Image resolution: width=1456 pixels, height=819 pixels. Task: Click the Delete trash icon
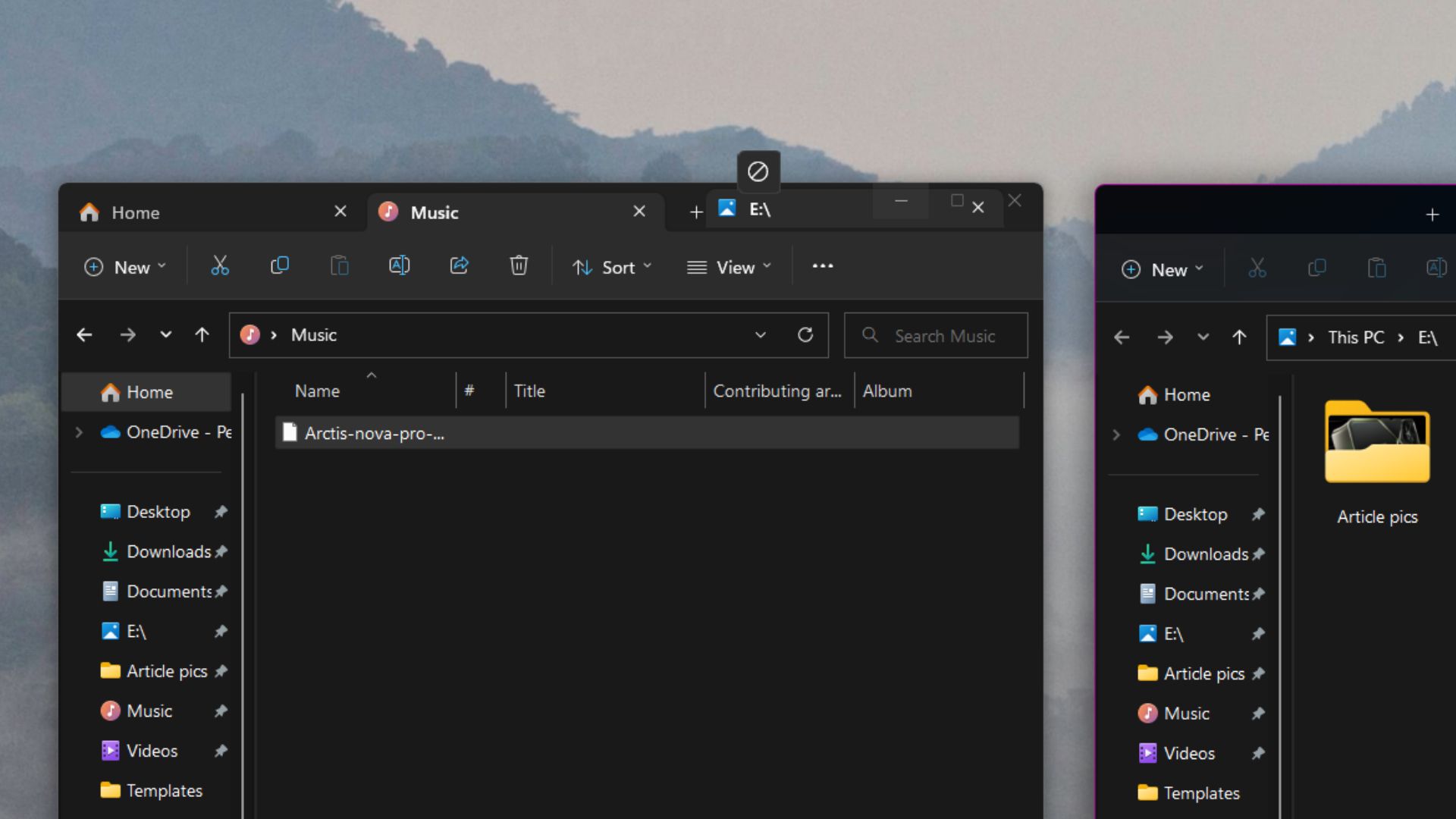coord(519,265)
